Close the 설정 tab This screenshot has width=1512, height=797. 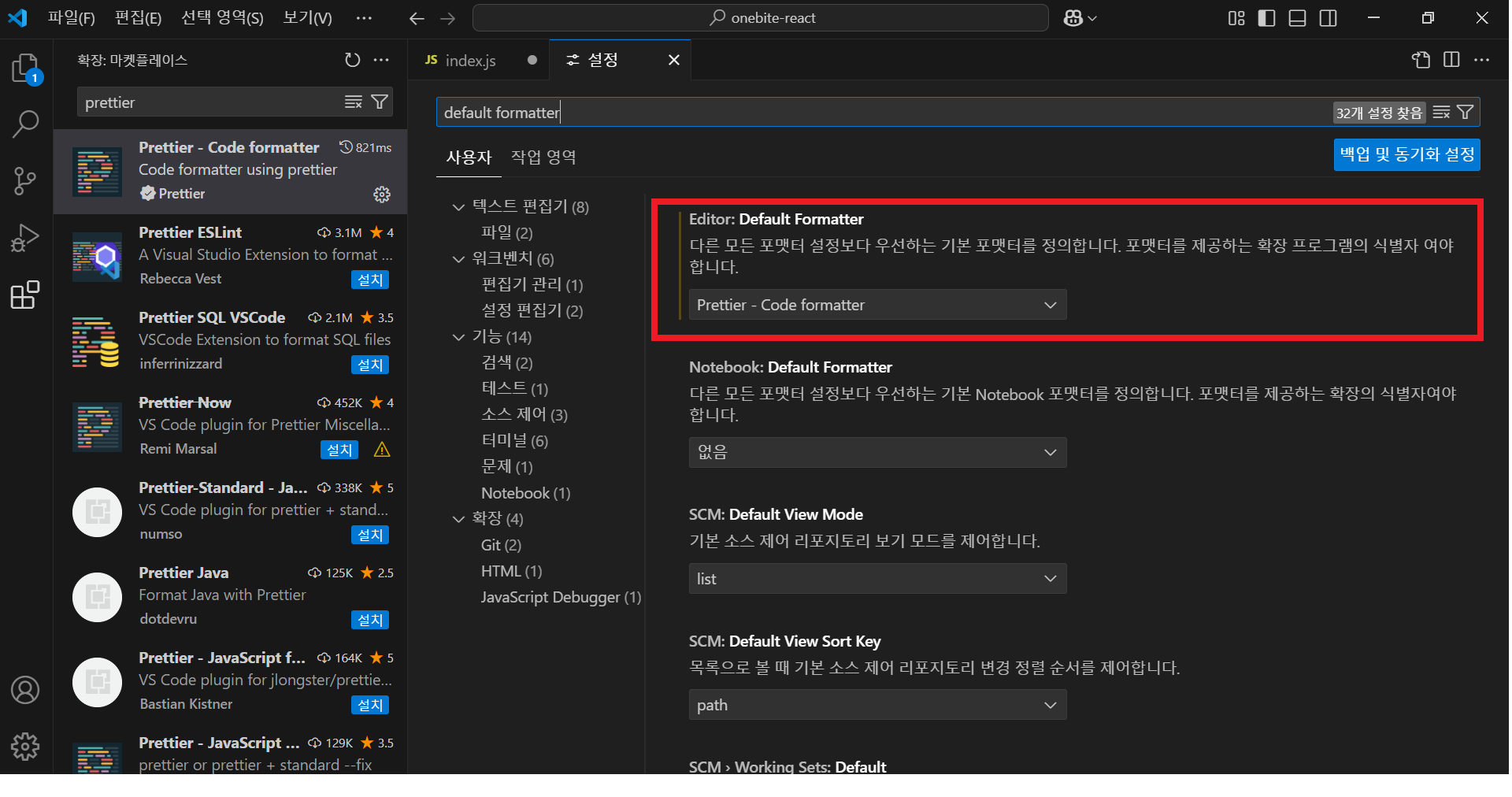click(x=674, y=60)
